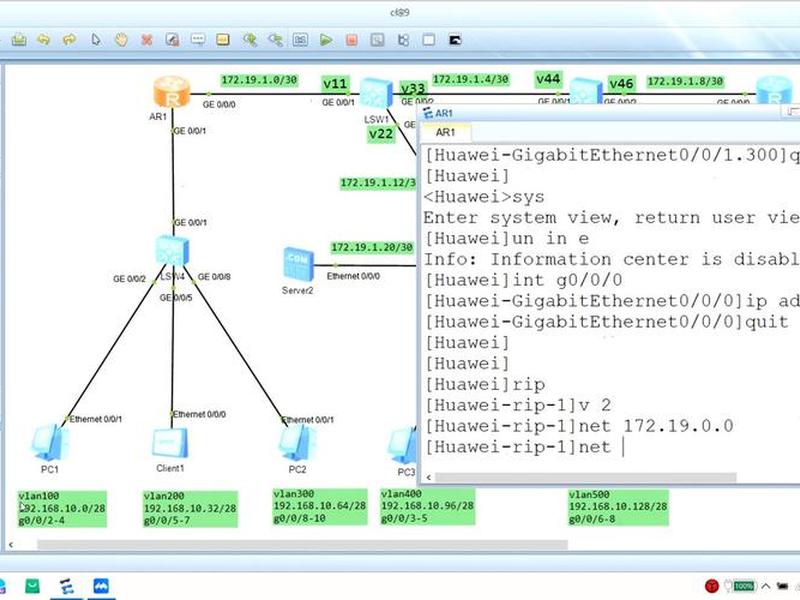Click the undo arrow in toolbar

44,39
